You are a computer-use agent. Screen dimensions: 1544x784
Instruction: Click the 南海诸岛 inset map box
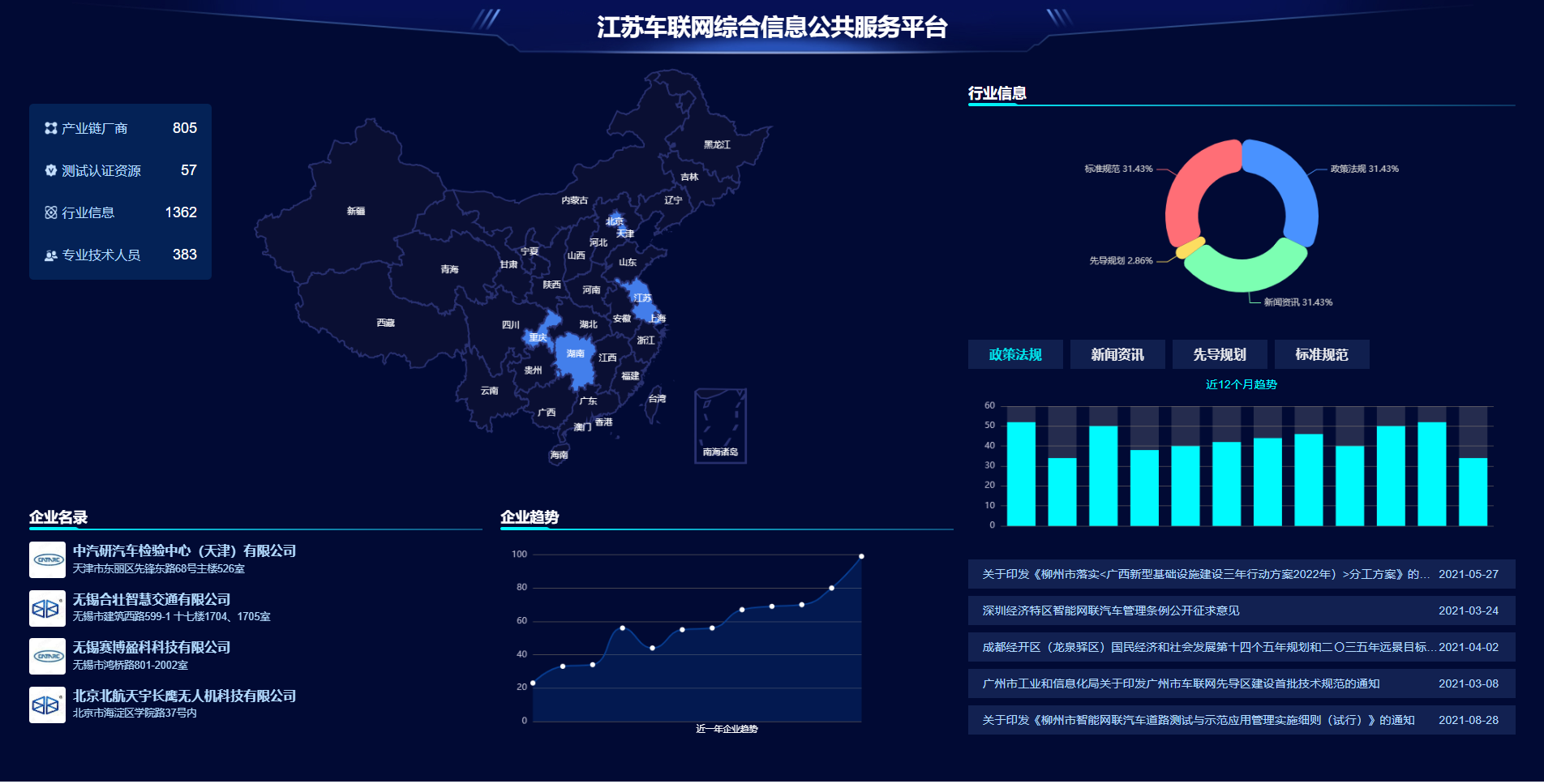pos(720,426)
